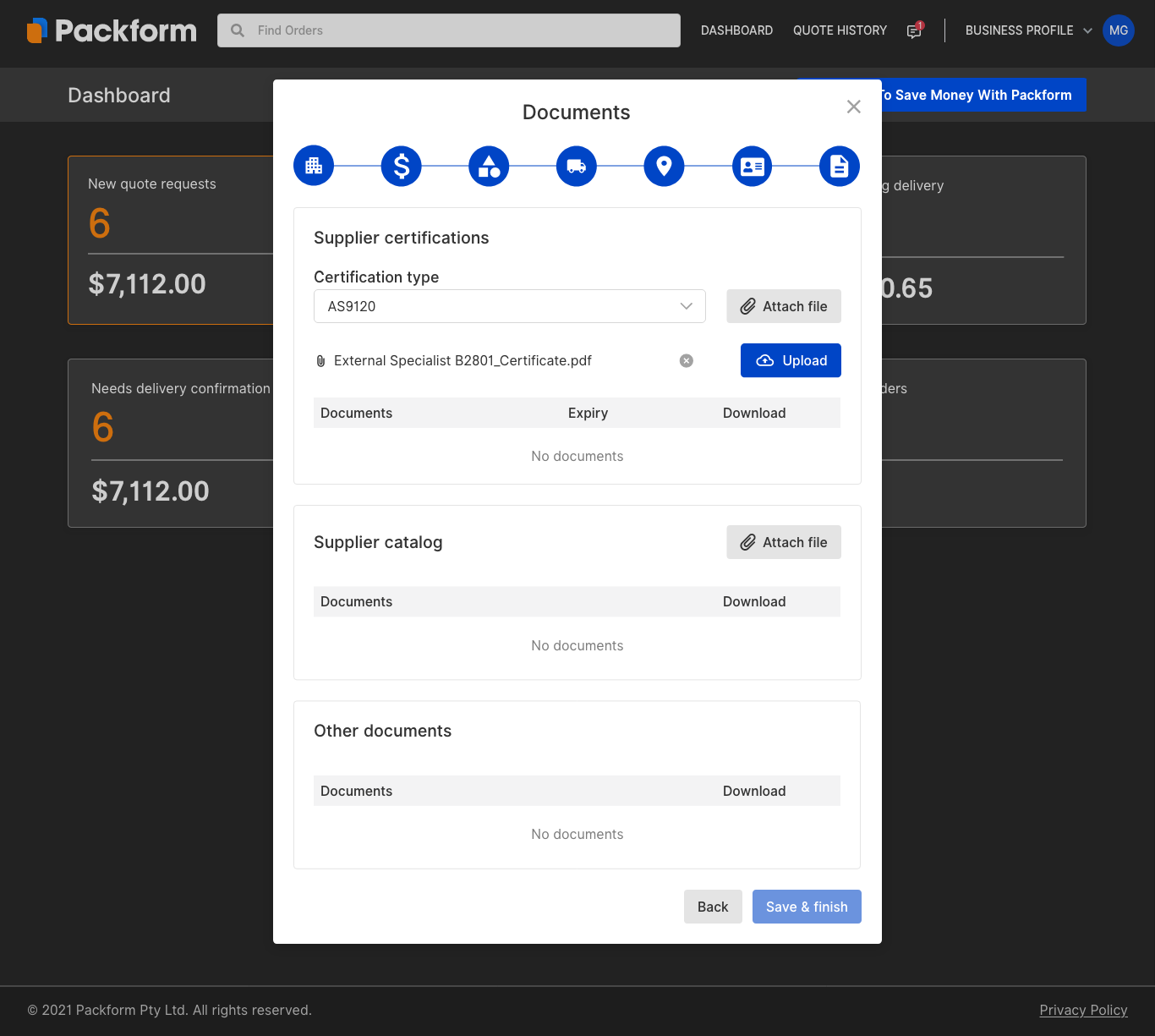This screenshot has width=1155, height=1036.
Task: Click the building company step icon
Action: 314,166
